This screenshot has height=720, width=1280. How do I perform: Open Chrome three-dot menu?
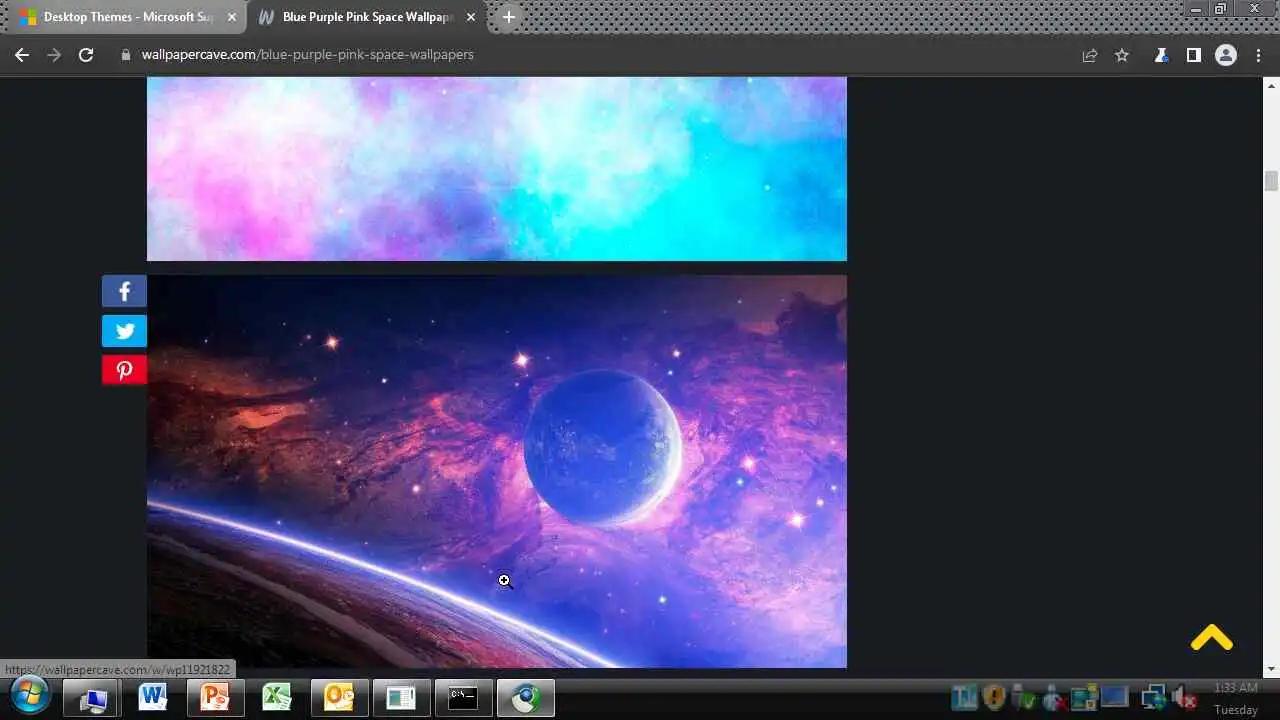pyautogui.click(x=1258, y=55)
